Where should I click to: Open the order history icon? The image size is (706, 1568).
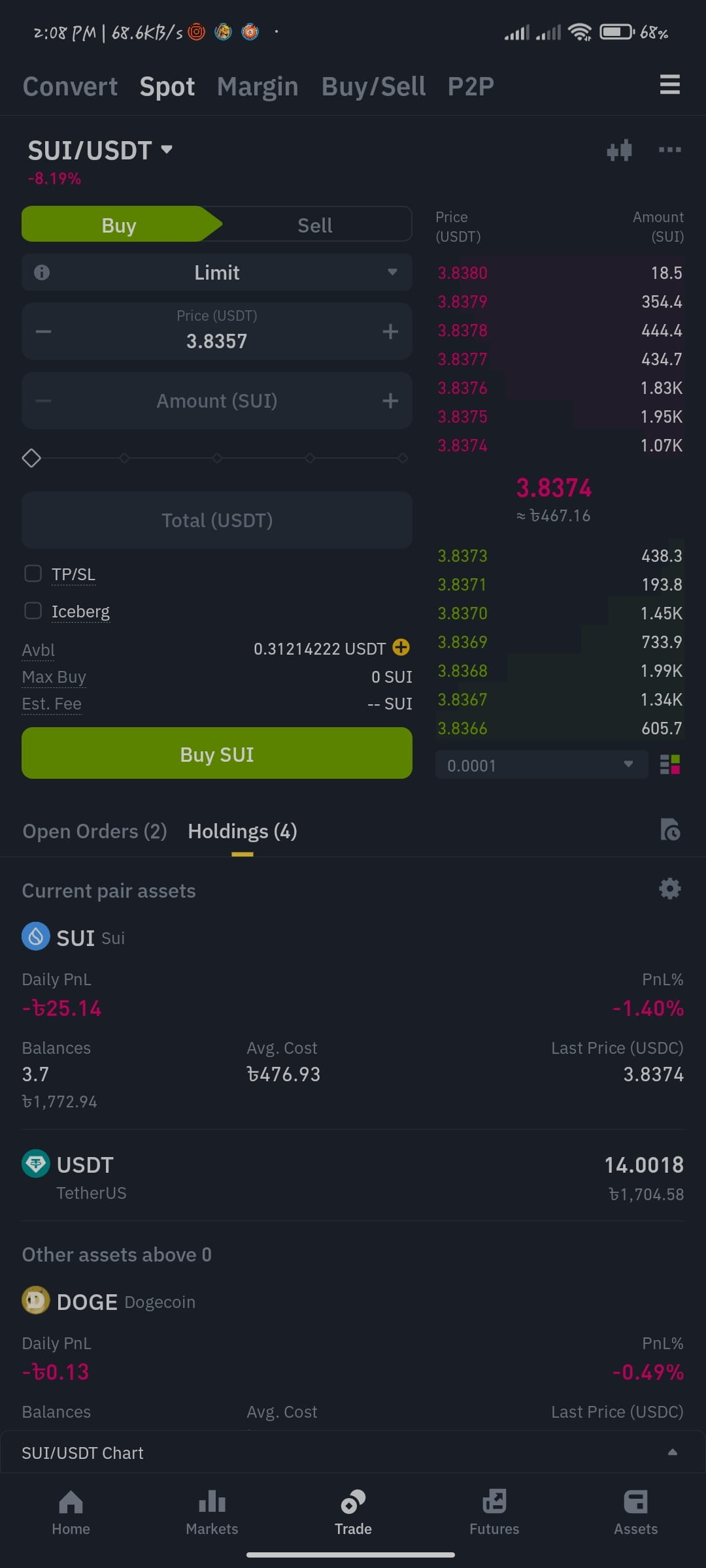[x=670, y=830]
